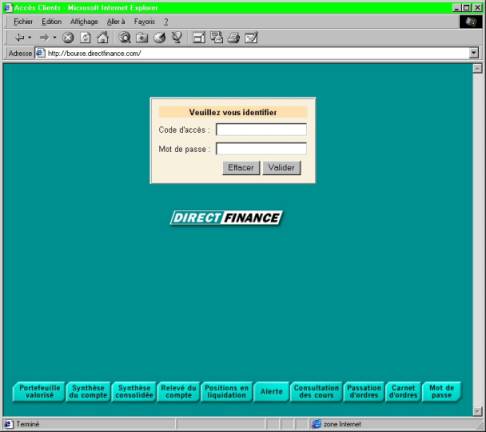Open the Search toolbar icon

point(125,38)
